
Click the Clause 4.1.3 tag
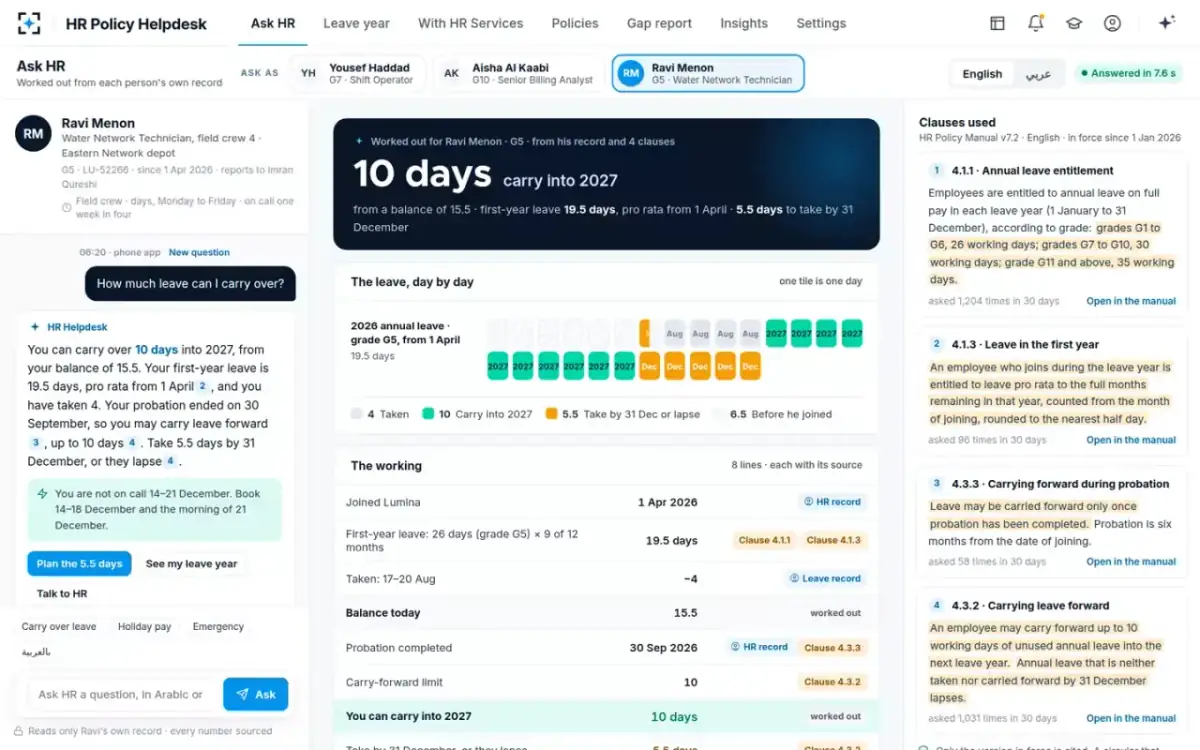[x=836, y=540]
